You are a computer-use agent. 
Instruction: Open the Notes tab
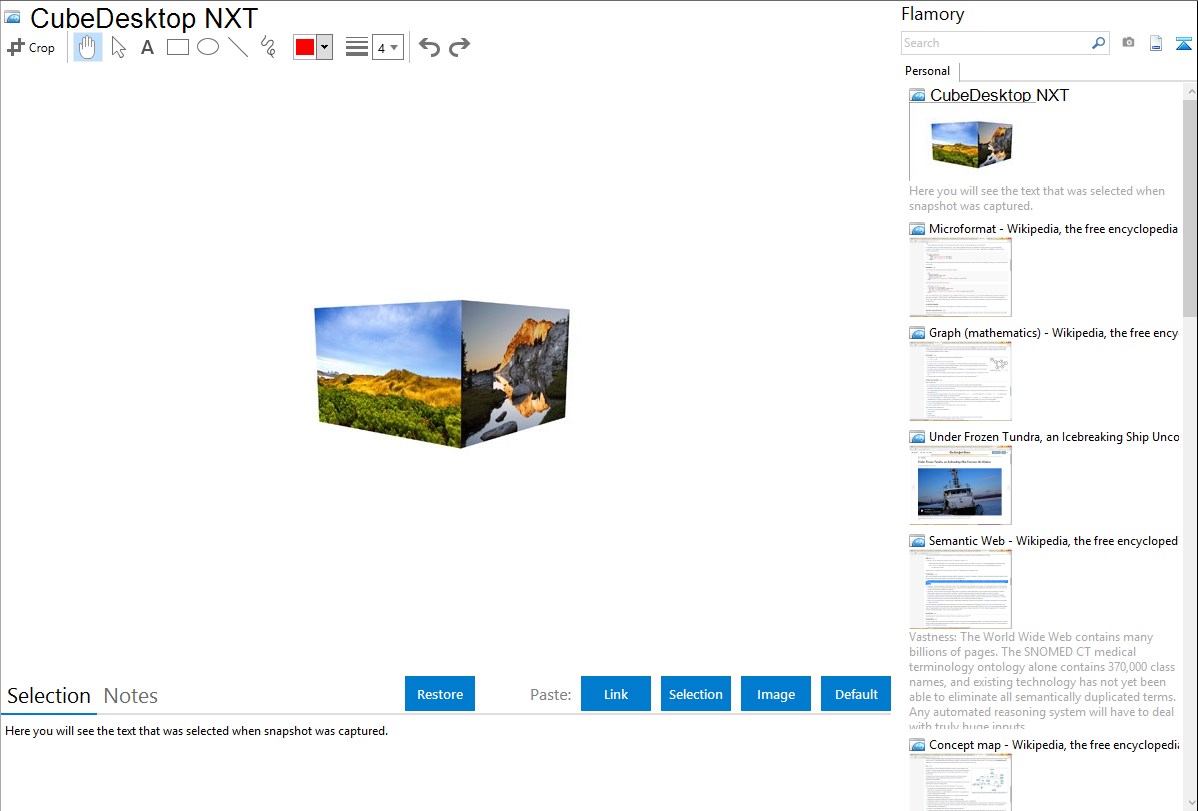[x=131, y=696]
